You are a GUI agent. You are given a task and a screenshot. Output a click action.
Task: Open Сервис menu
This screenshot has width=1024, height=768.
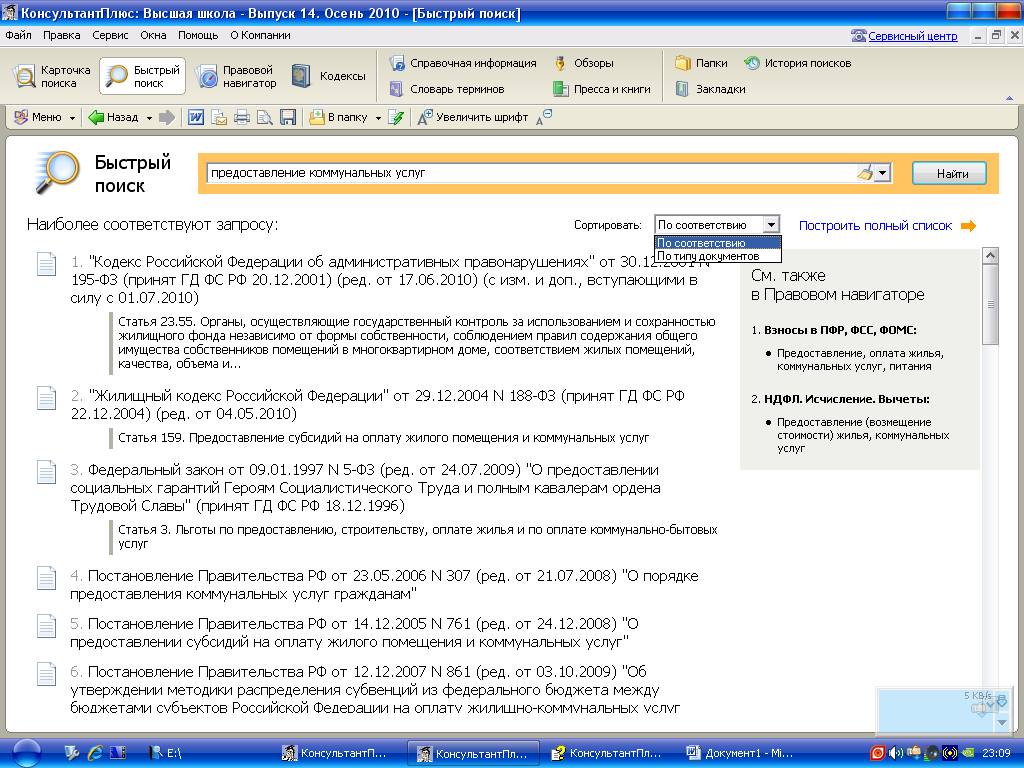click(110, 35)
